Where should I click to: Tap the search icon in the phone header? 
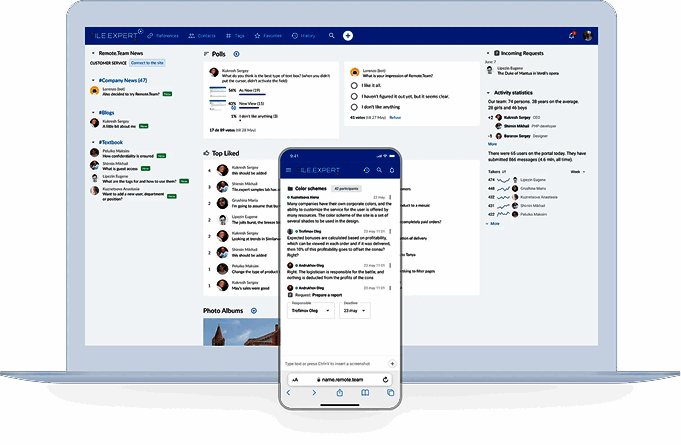click(379, 170)
